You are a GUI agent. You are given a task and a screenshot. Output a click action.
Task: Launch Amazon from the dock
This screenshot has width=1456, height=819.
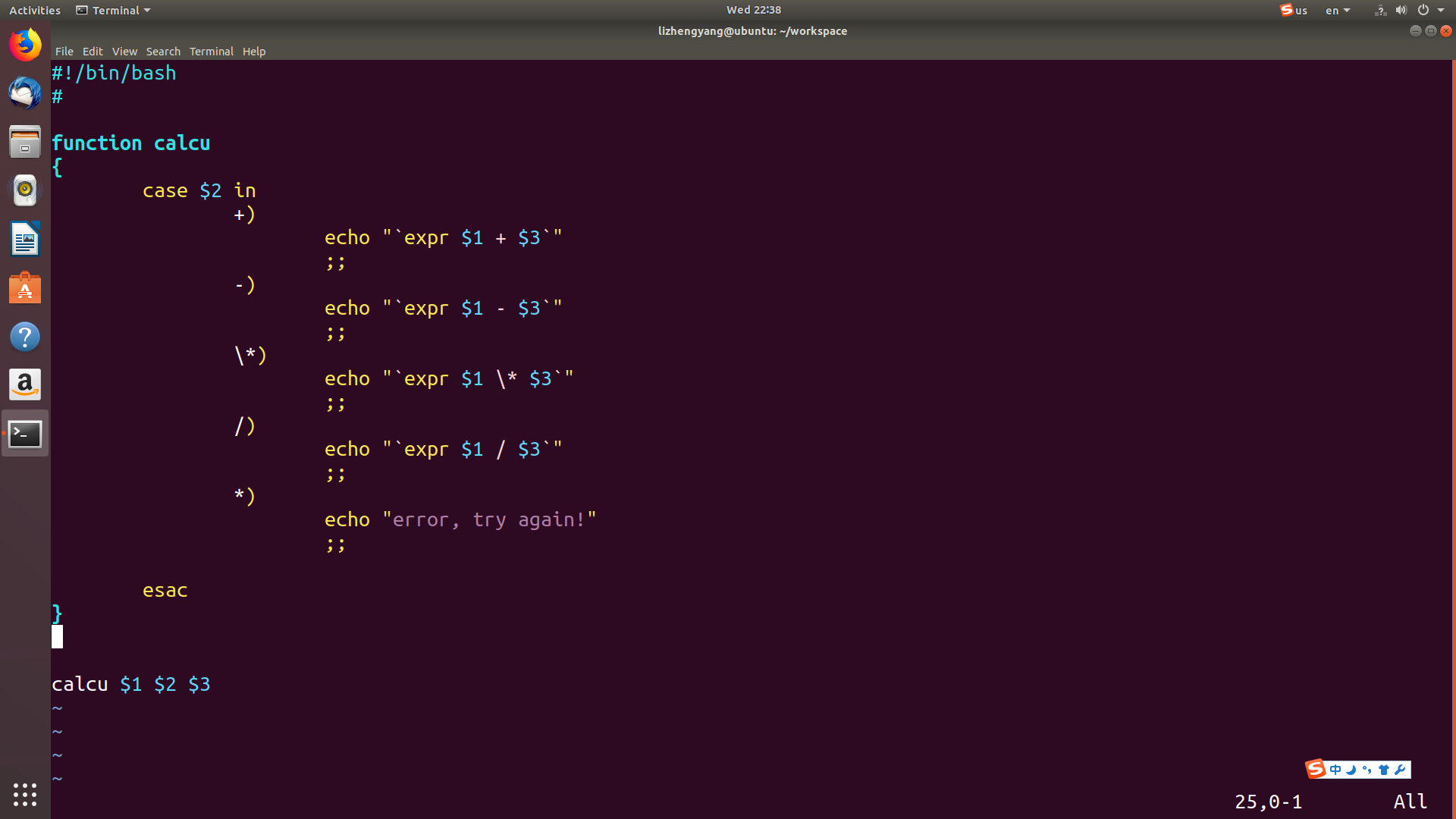pyautogui.click(x=25, y=384)
